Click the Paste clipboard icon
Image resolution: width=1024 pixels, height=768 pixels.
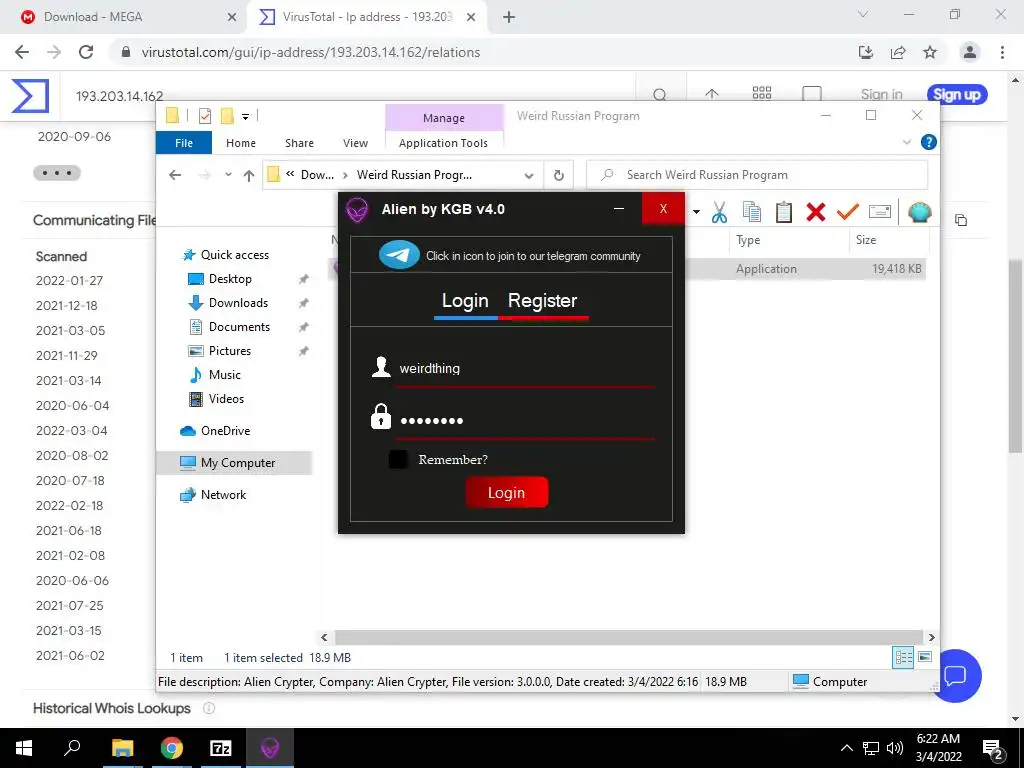(x=784, y=212)
